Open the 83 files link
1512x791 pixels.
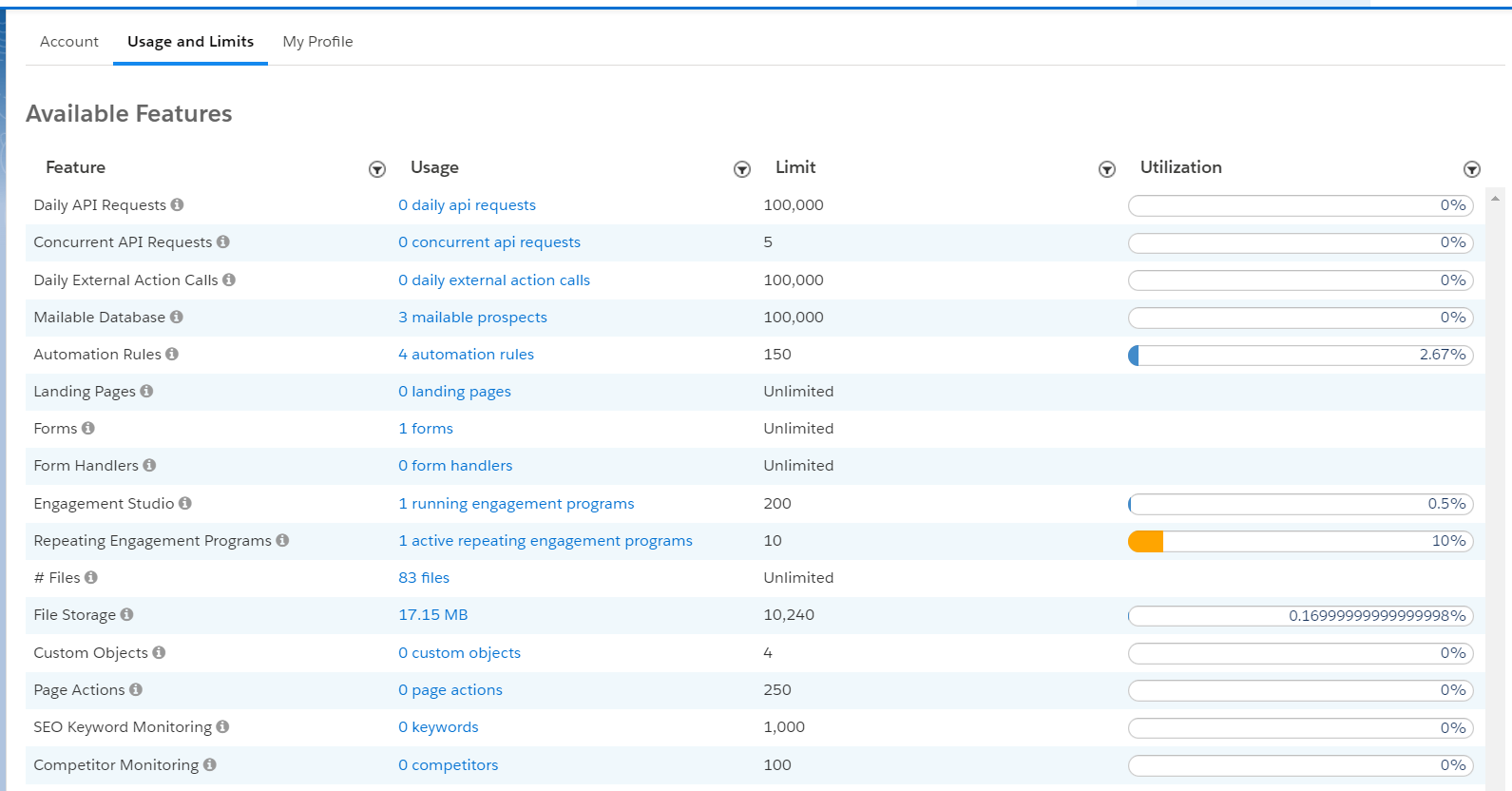coord(424,578)
